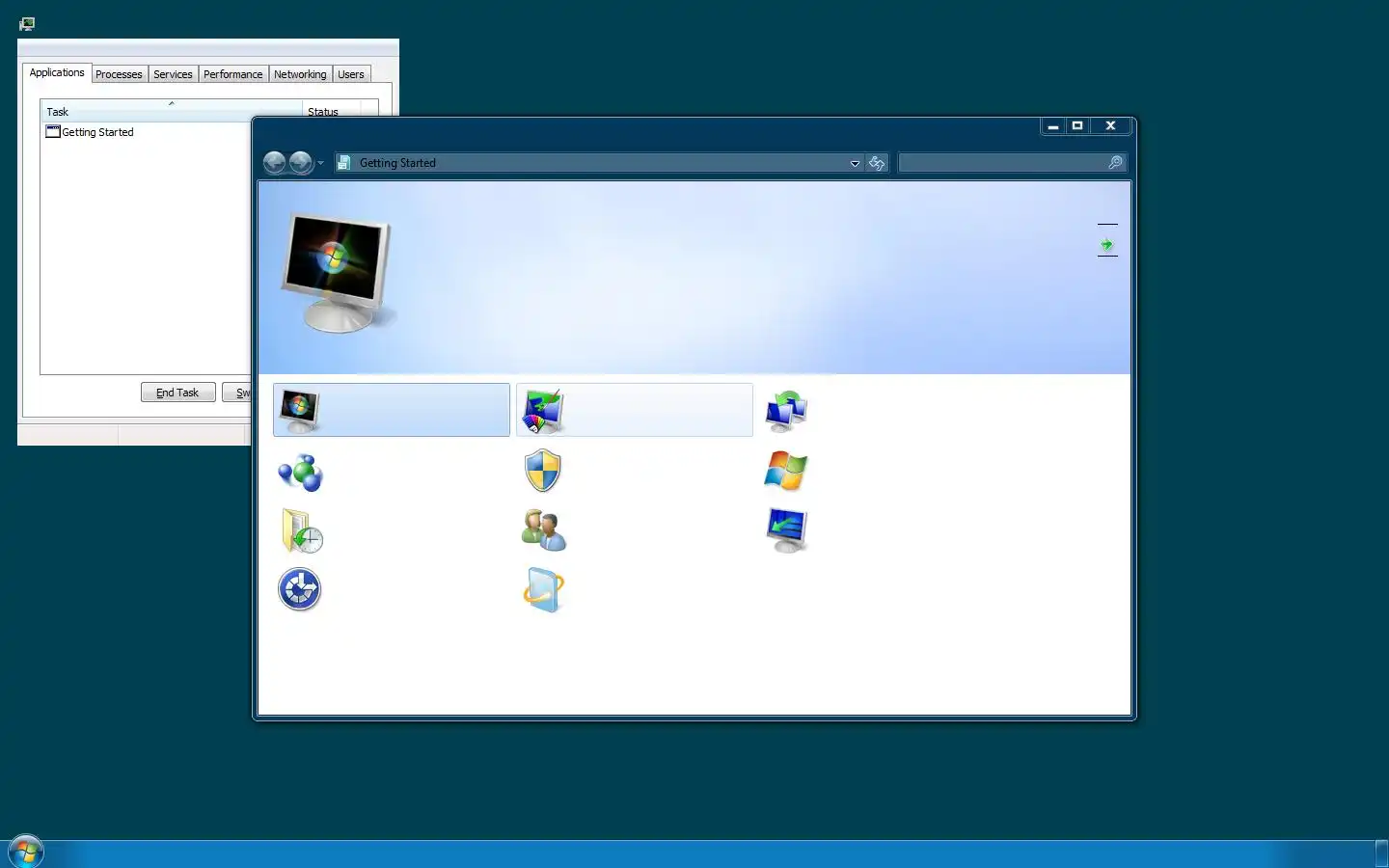Open the add users icon showing two people

(x=544, y=530)
